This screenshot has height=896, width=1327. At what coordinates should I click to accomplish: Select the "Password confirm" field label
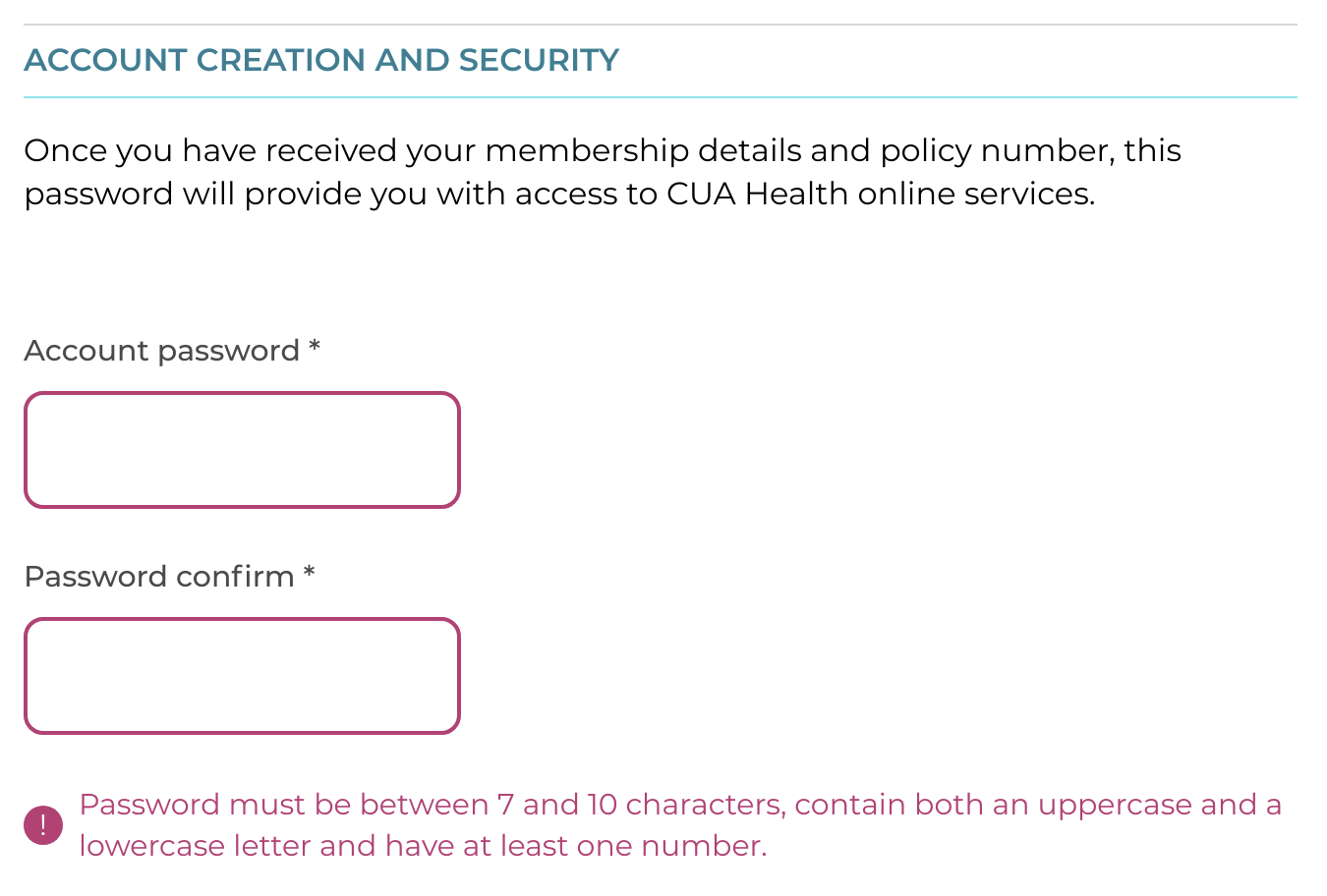[x=159, y=577]
